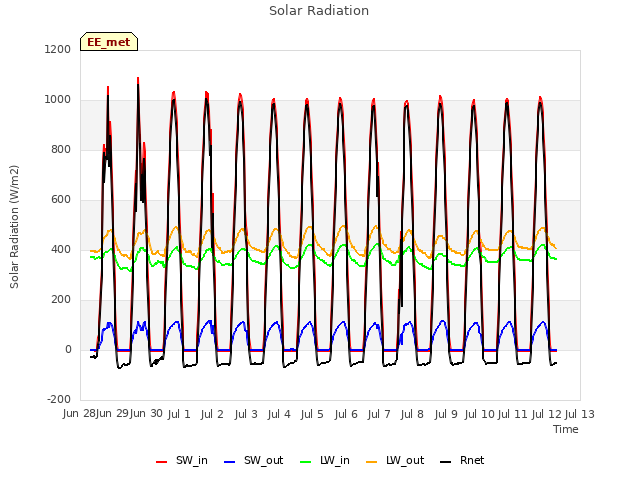Screen dimensions: 640x480
Task: Click the SW_out legend entry
Action: pyautogui.click(x=253, y=460)
